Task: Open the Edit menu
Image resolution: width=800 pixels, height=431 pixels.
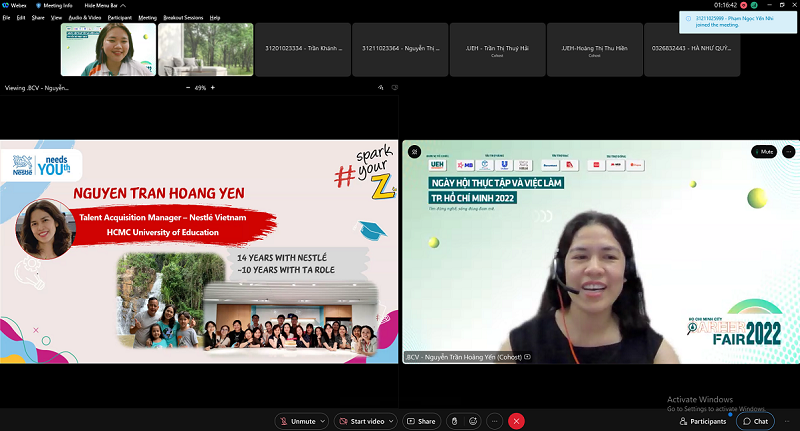Action: coord(21,18)
